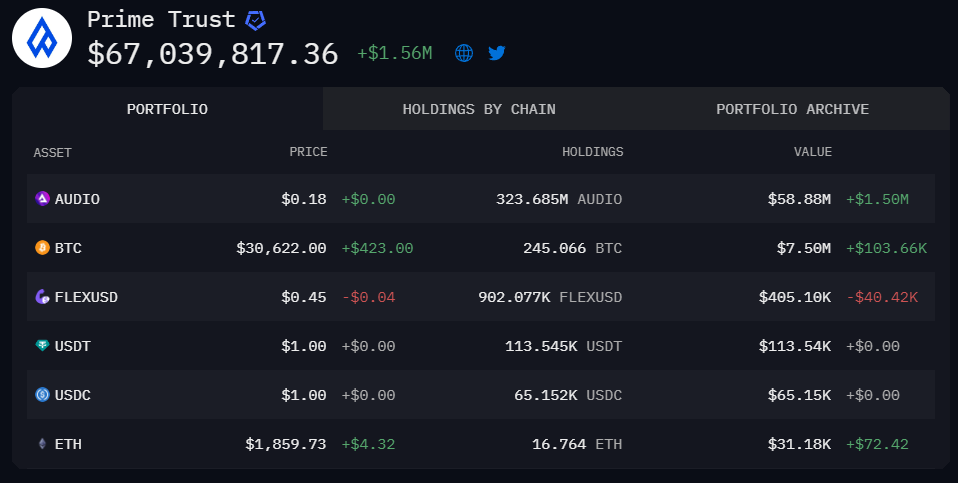The height and width of the screenshot is (483, 958).
Task: Sort by the HOLDINGS column header
Action: [593, 151]
